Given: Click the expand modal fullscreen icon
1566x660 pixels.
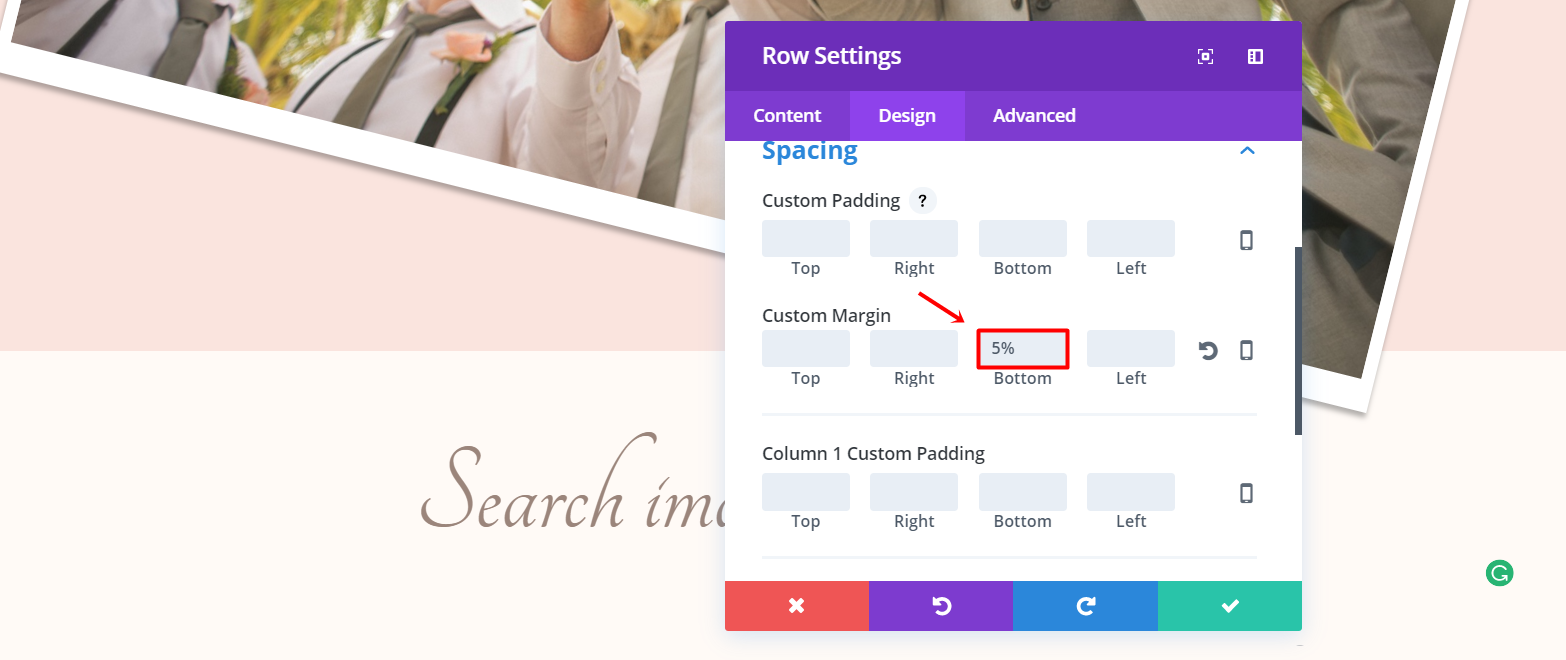Looking at the screenshot, I should (x=1205, y=57).
